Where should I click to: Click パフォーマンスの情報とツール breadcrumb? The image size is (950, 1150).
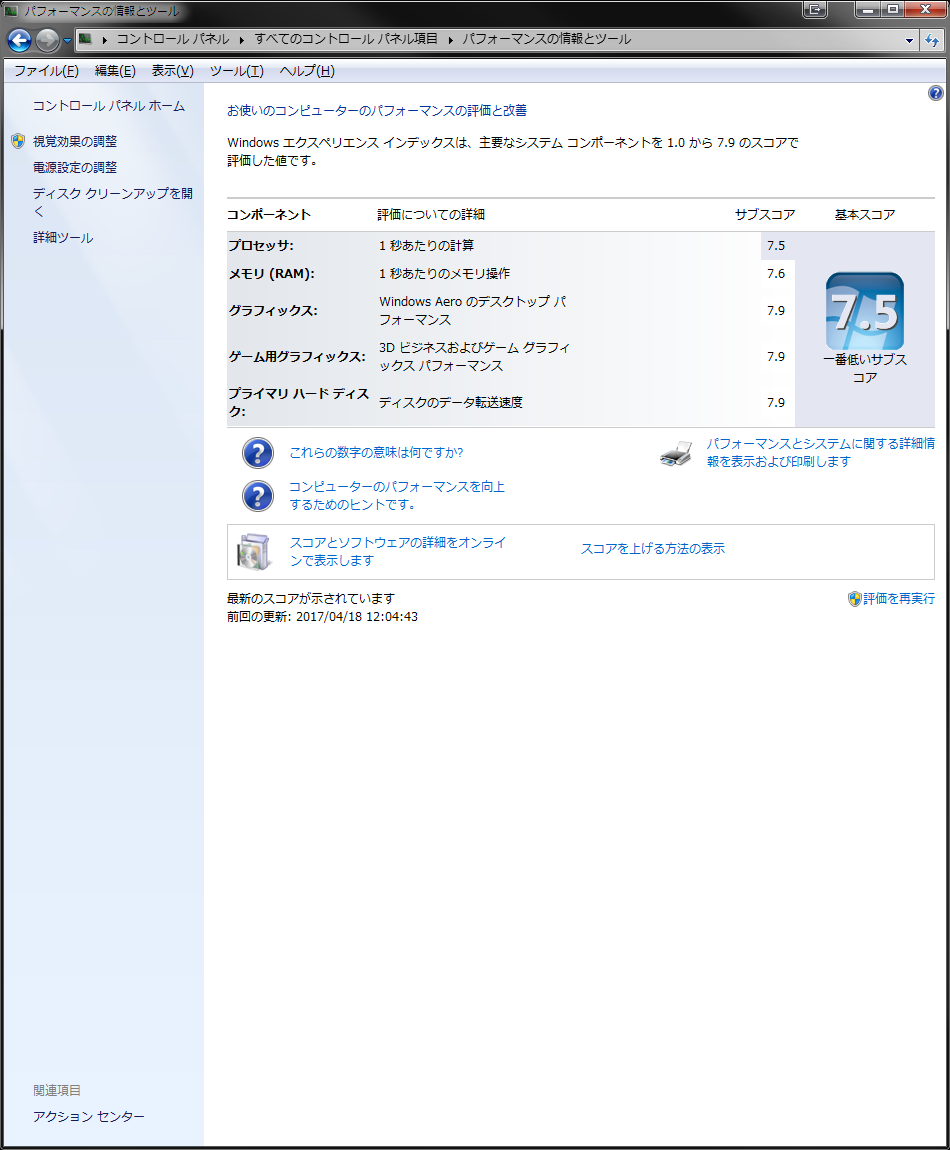click(x=547, y=39)
